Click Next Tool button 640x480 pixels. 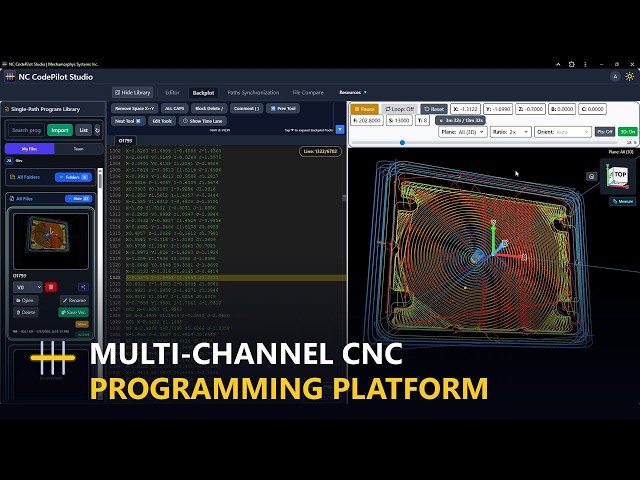[127, 121]
